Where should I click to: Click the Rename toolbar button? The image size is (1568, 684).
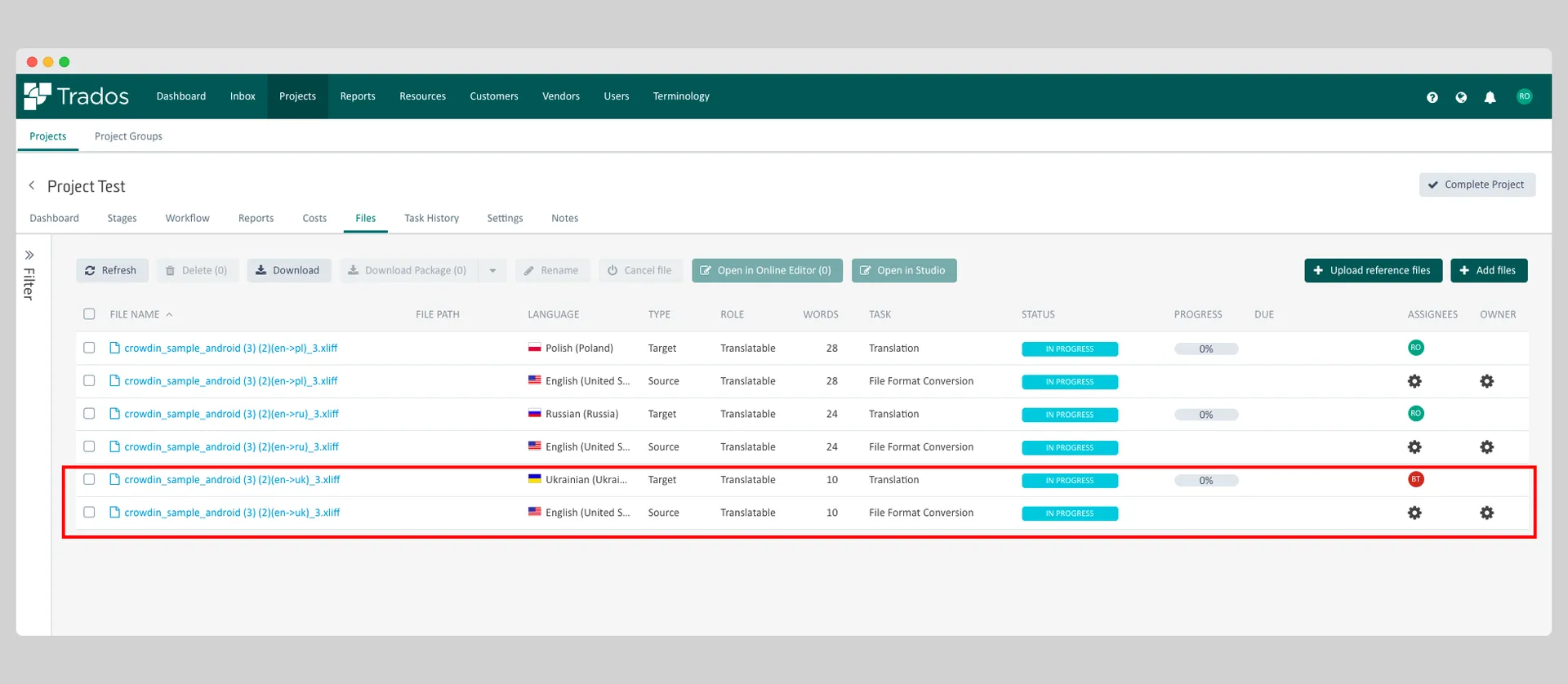(552, 271)
